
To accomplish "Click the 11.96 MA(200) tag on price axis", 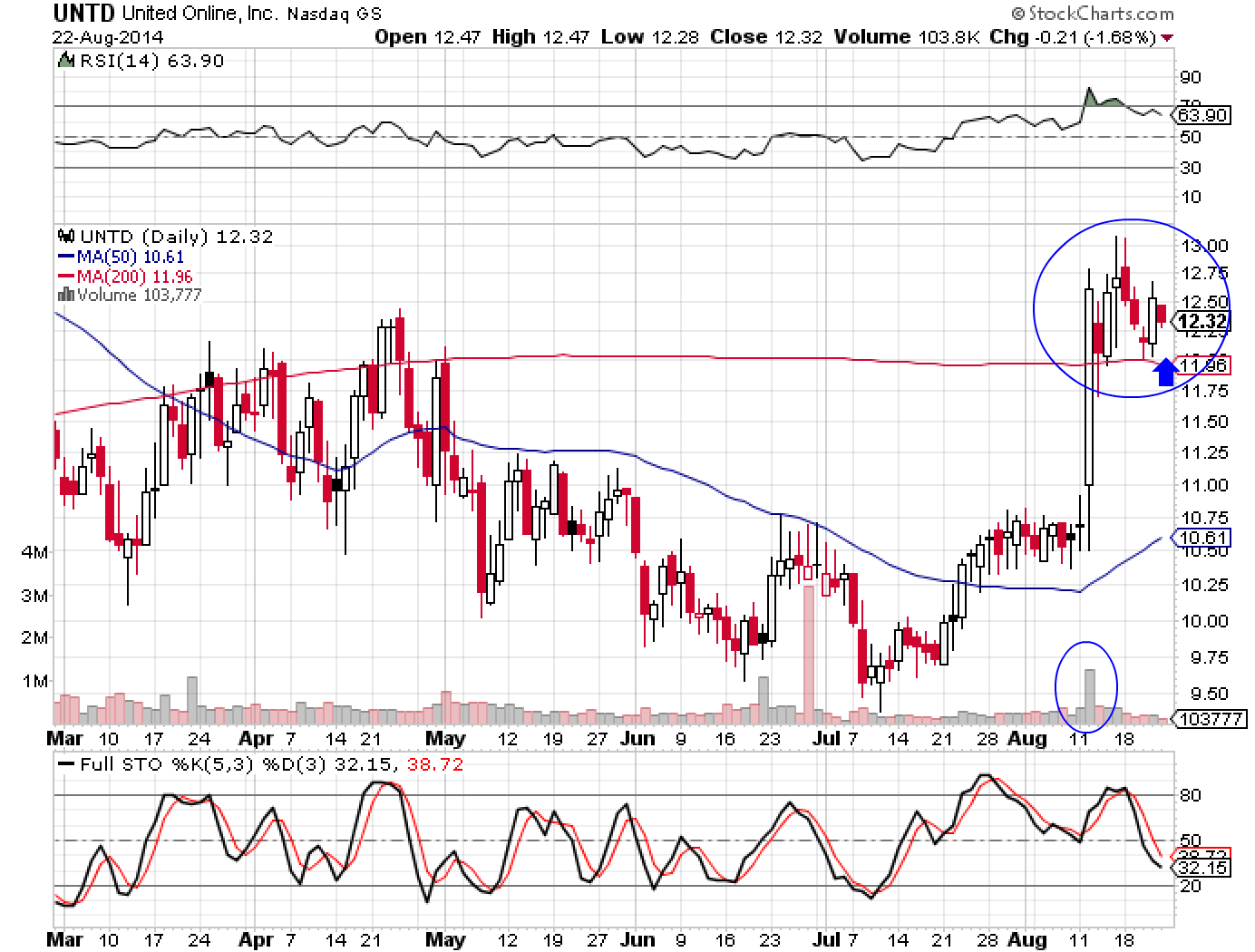I will tap(1202, 365).
